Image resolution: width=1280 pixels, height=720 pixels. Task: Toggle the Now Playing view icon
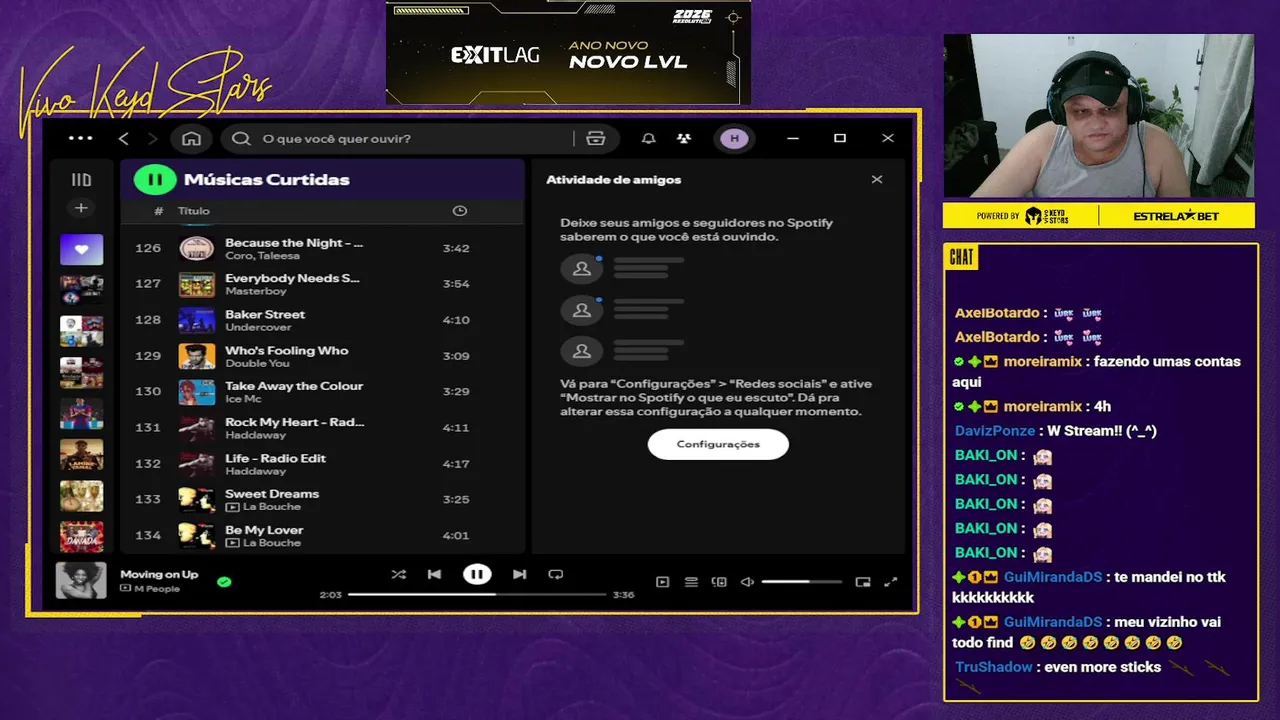pyautogui.click(x=662, y=582)
